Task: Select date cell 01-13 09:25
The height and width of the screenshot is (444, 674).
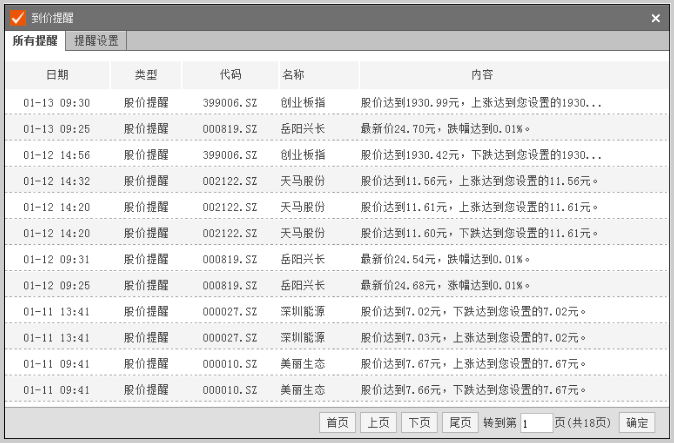Action: click(x=57, y=129)
